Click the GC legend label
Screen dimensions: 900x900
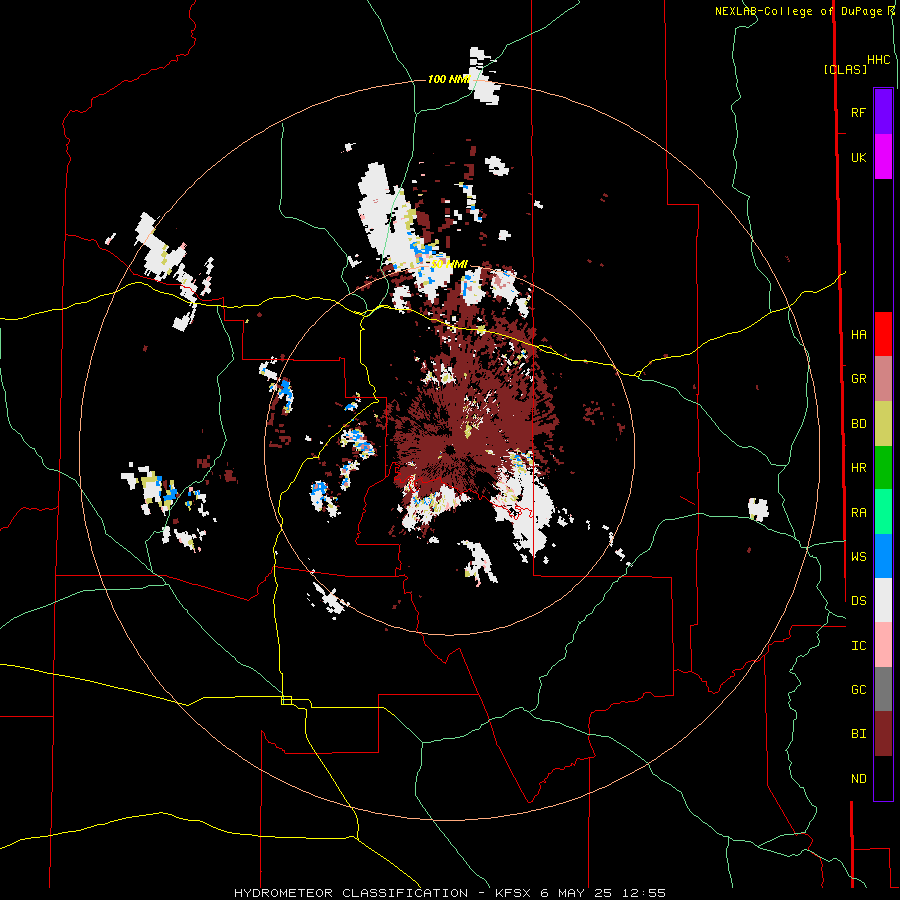tap(858, 690)
